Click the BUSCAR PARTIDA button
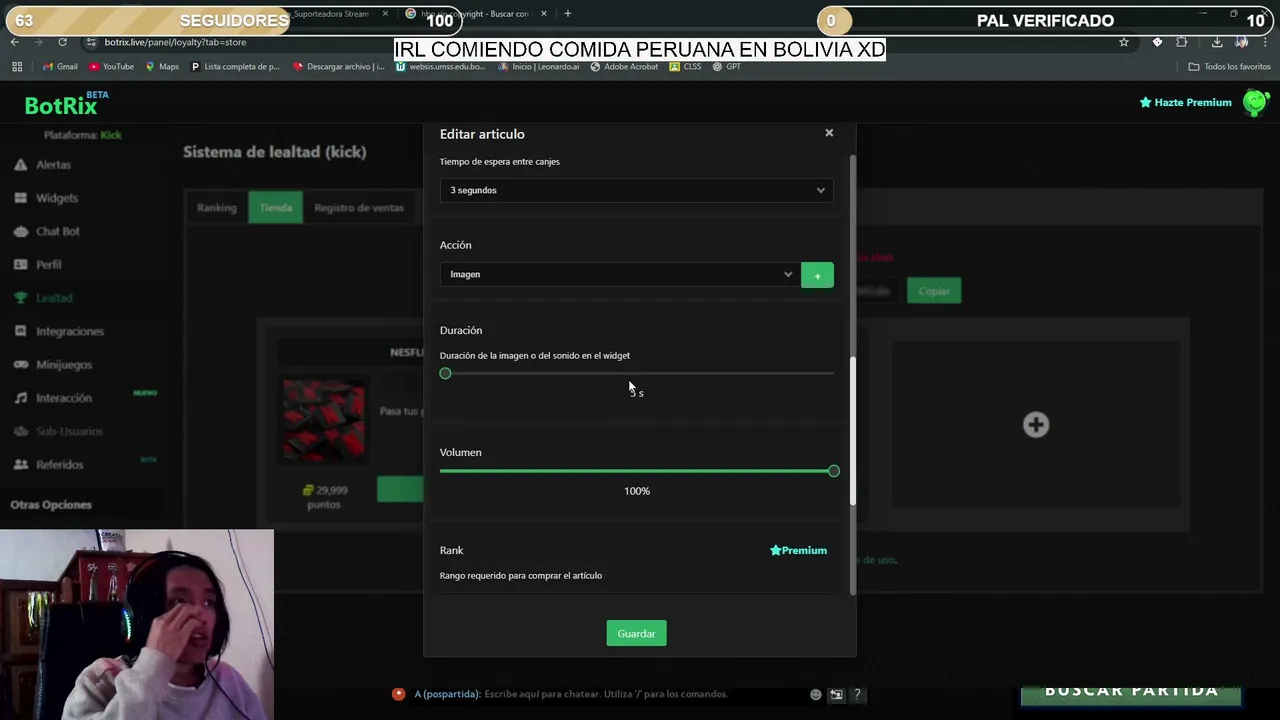Screen dimensions: 1280x720 1131,693
